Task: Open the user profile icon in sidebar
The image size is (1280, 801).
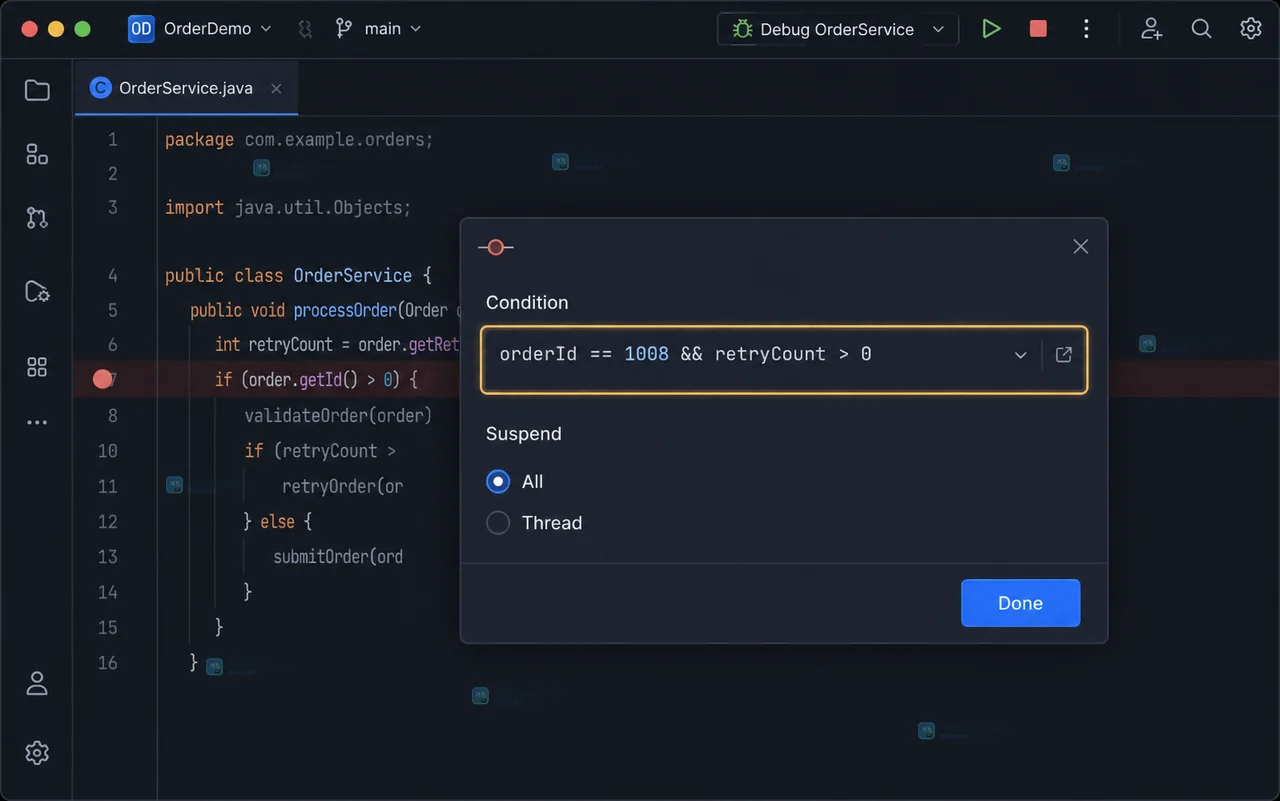Action: (x=37, y=684)
